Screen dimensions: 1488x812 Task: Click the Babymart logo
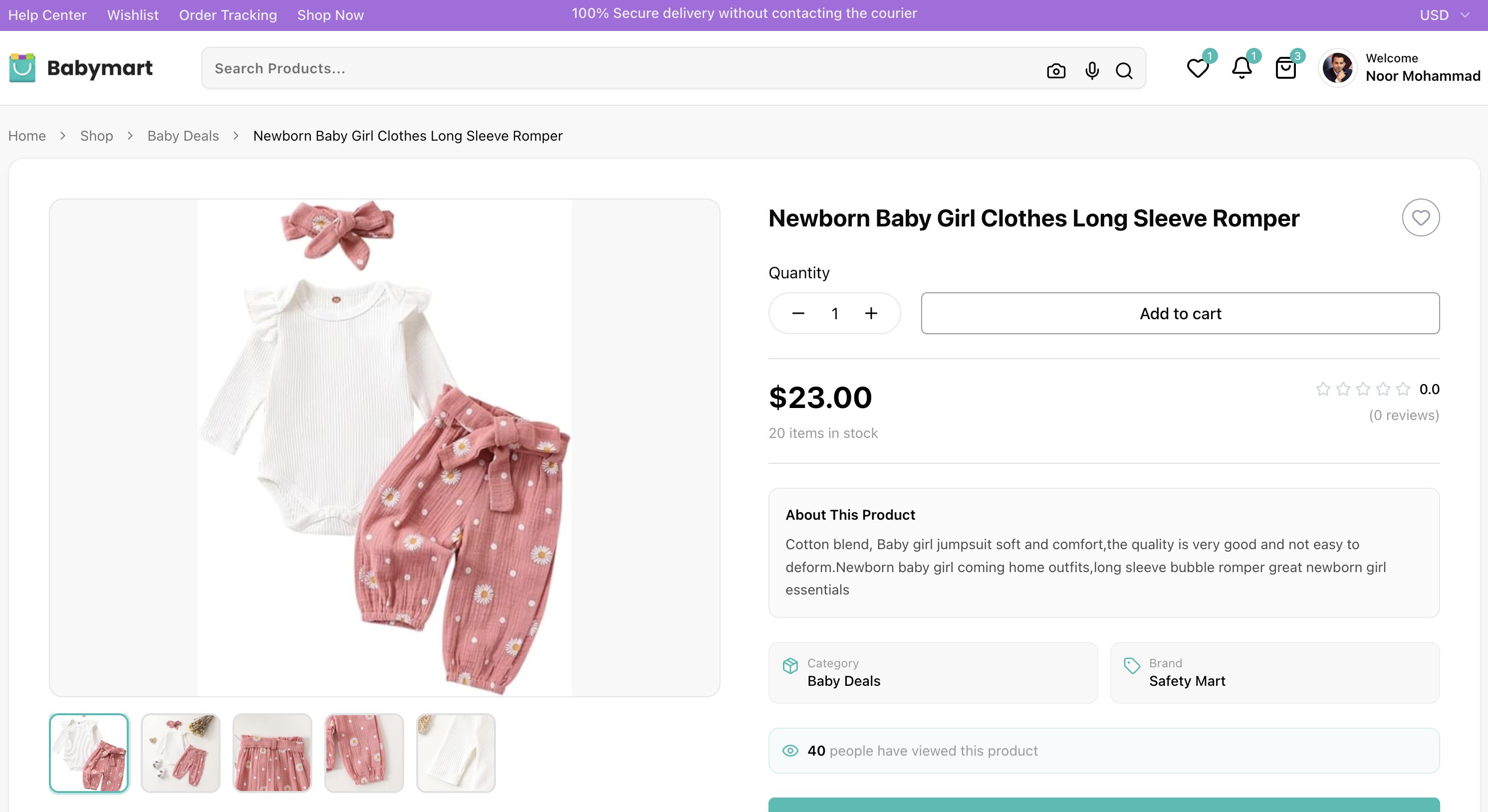click(81, 68)
